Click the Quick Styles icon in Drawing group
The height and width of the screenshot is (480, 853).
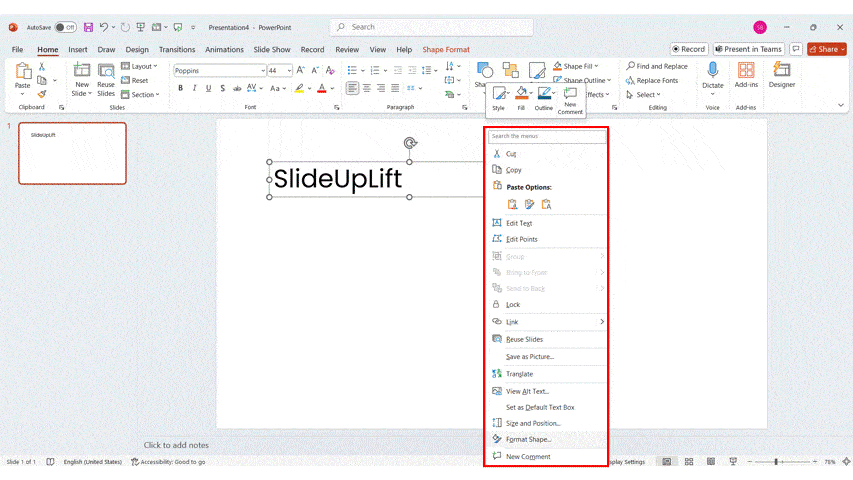[537, 70]
